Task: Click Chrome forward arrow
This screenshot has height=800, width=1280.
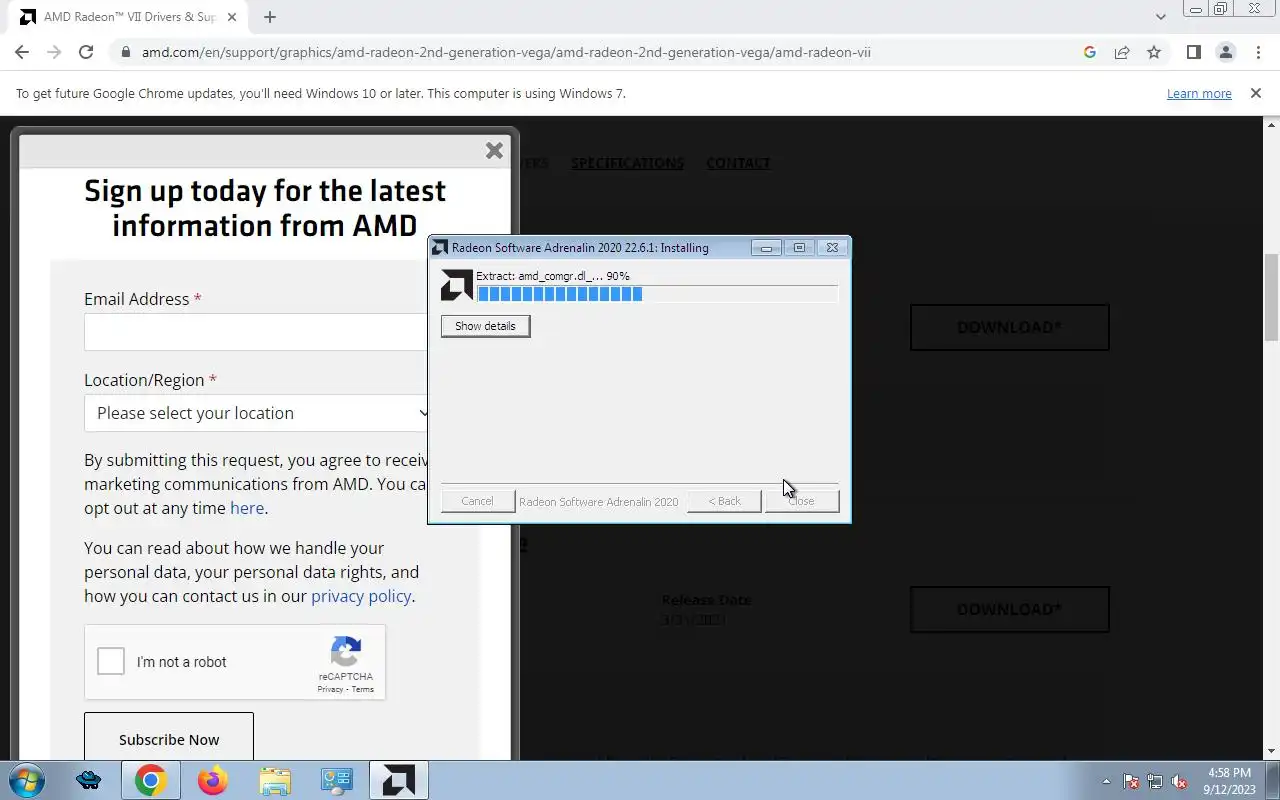Action: click(x=54, y=52)
